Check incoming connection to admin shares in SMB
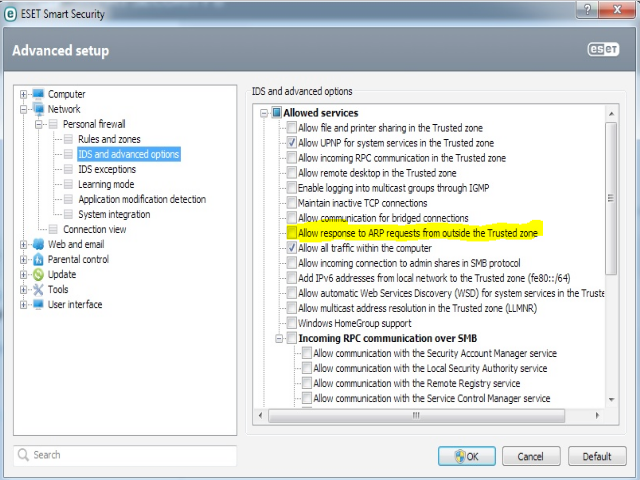This screenshot has width=640, height=480. tap(291, 263)
